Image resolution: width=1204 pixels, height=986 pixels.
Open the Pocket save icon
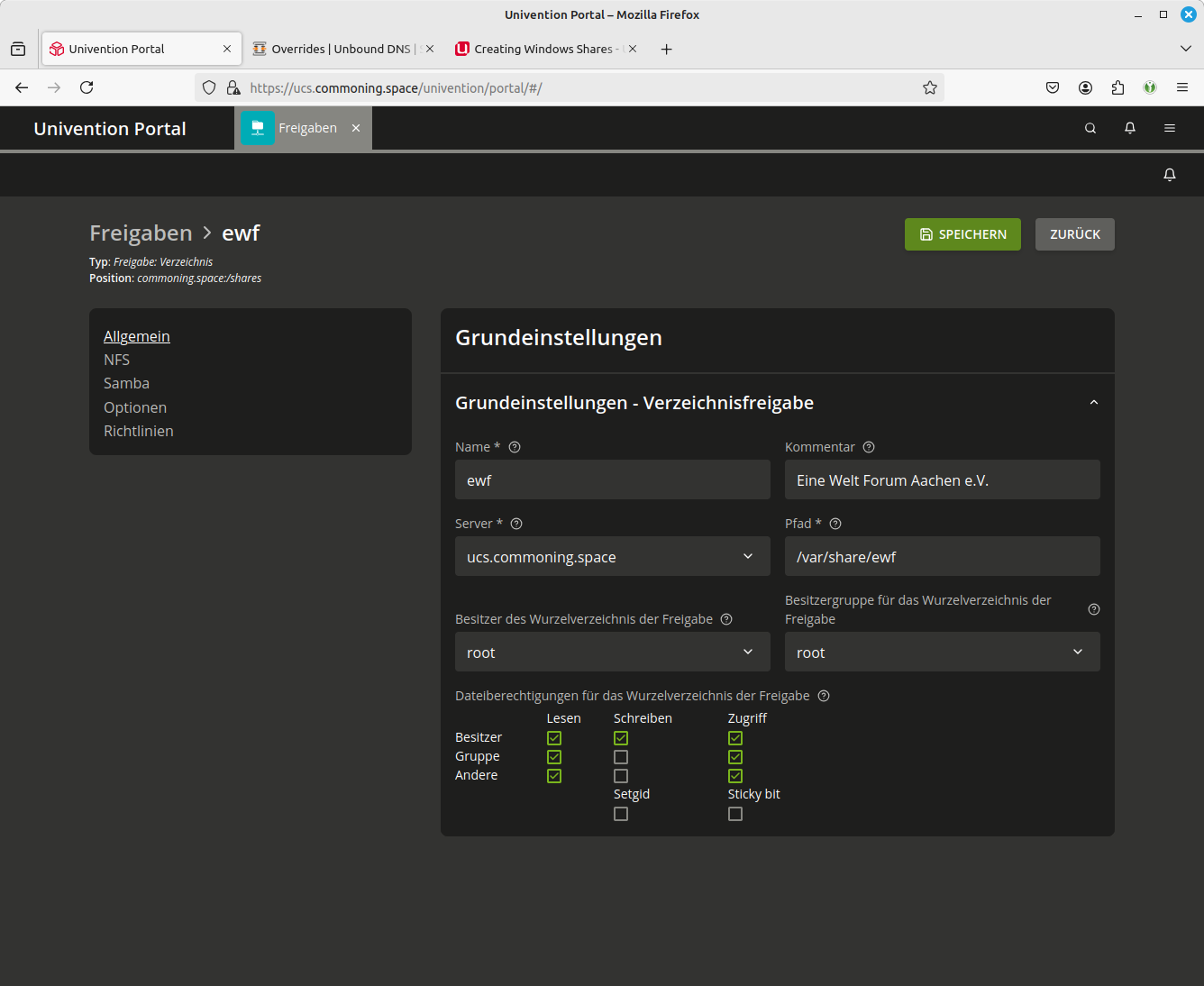click(x=1053, y=87)
